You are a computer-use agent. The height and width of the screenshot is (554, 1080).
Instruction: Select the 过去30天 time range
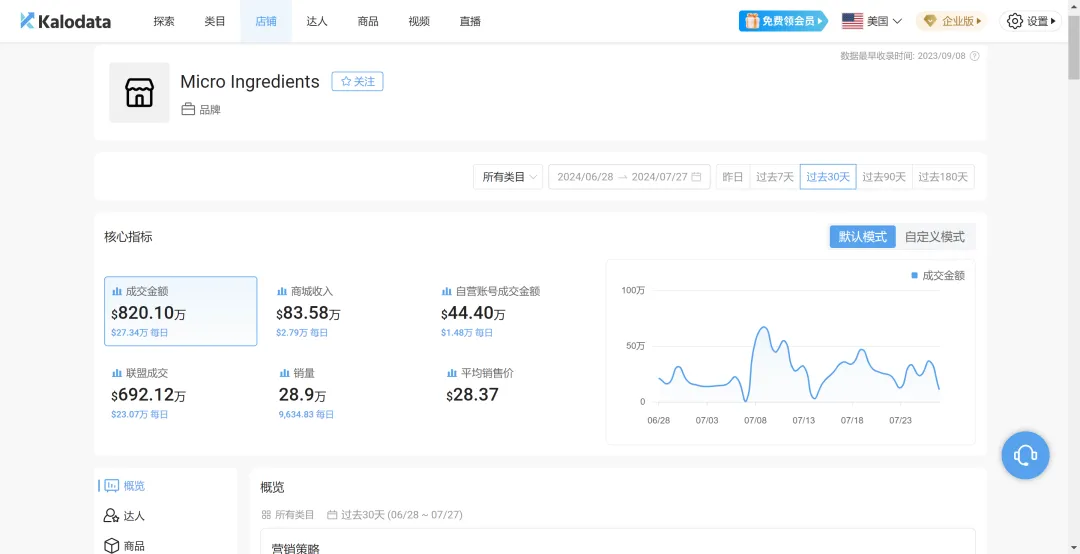point(828,177)
